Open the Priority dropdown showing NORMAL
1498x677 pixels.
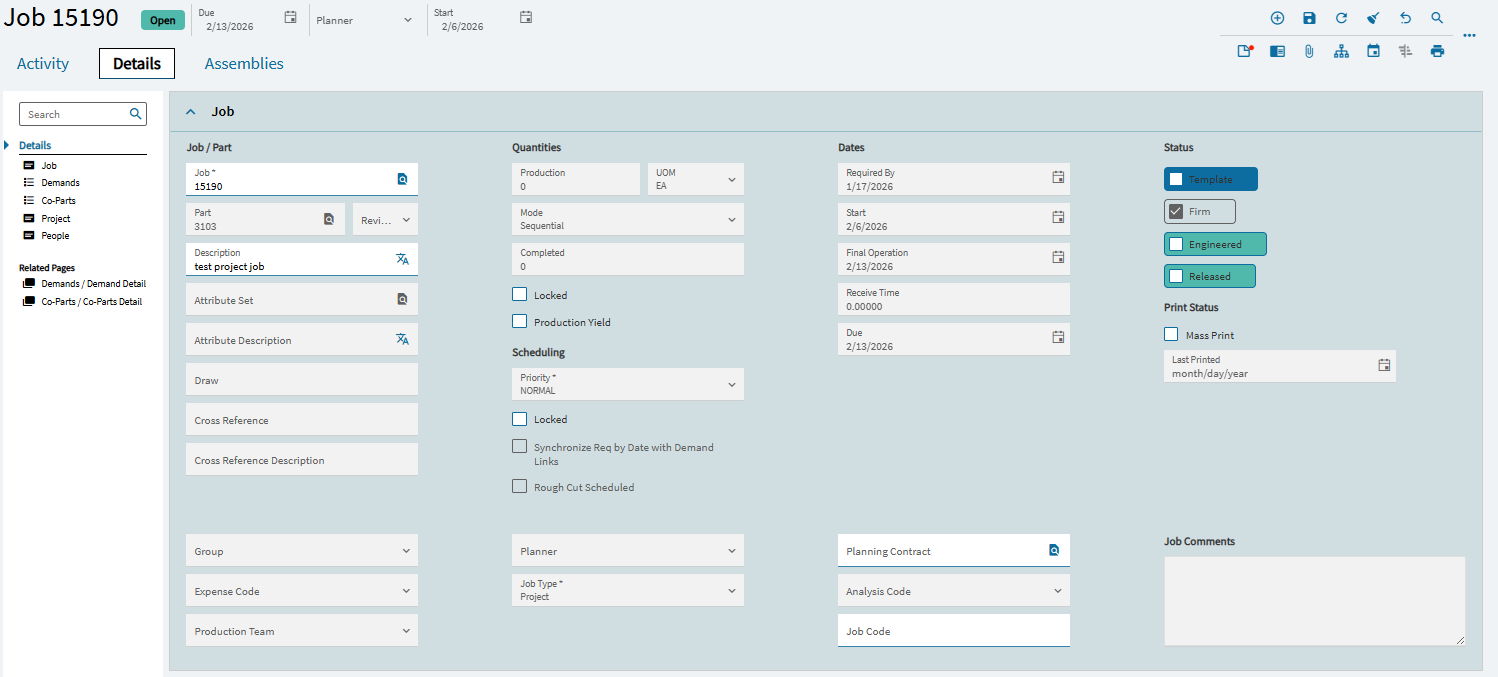[x=627, y=384]
